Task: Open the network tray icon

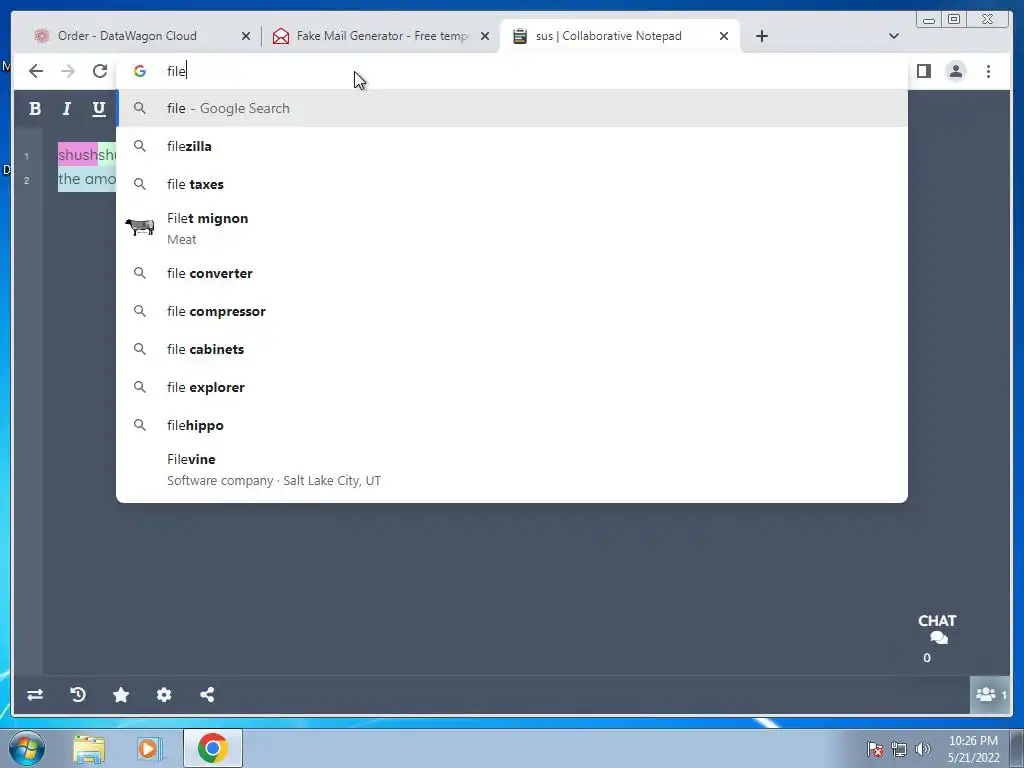Action: pyautogui.click(x=899, y=749)
